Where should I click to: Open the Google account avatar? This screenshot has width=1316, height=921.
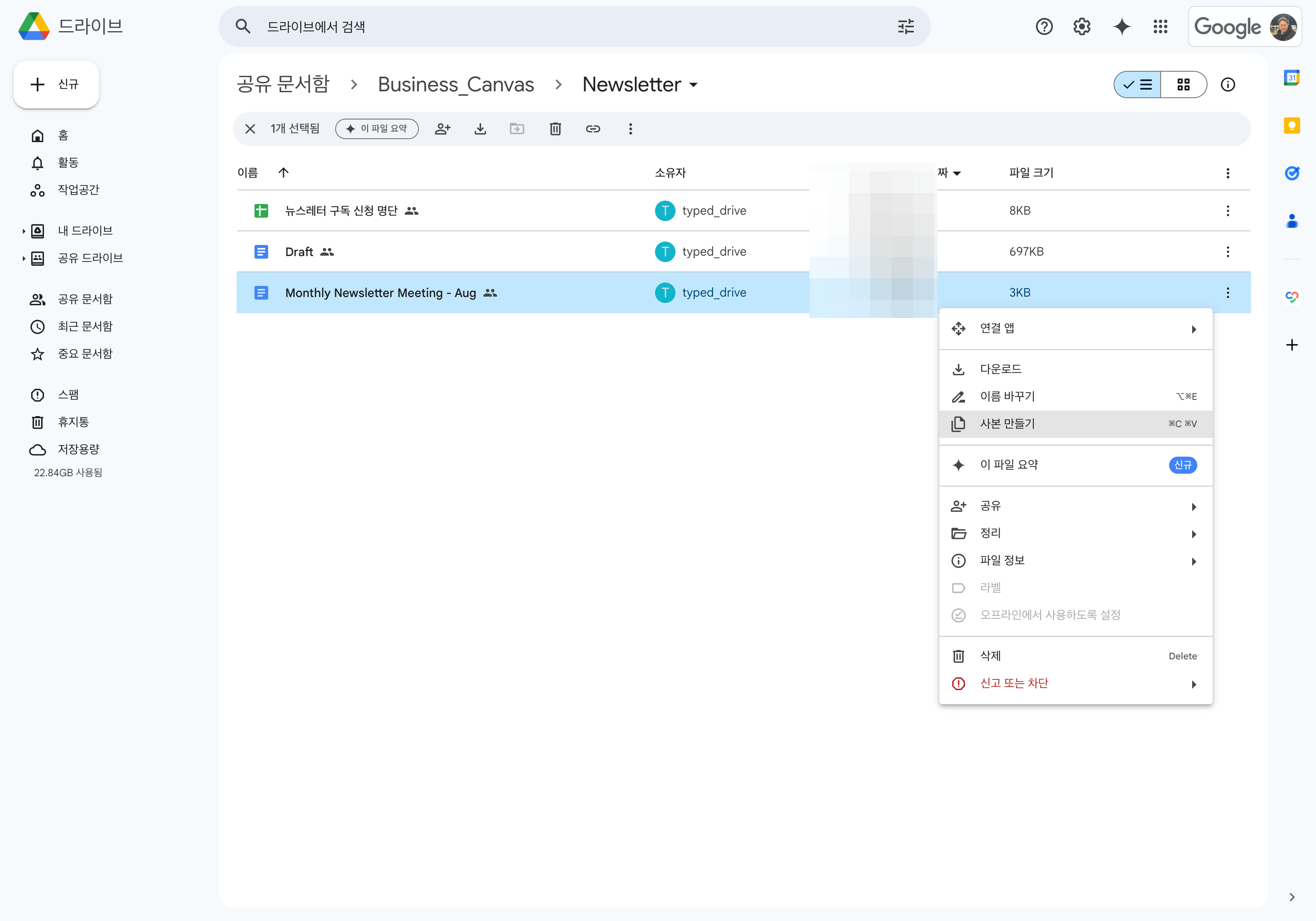click(x=1283, y=26)
